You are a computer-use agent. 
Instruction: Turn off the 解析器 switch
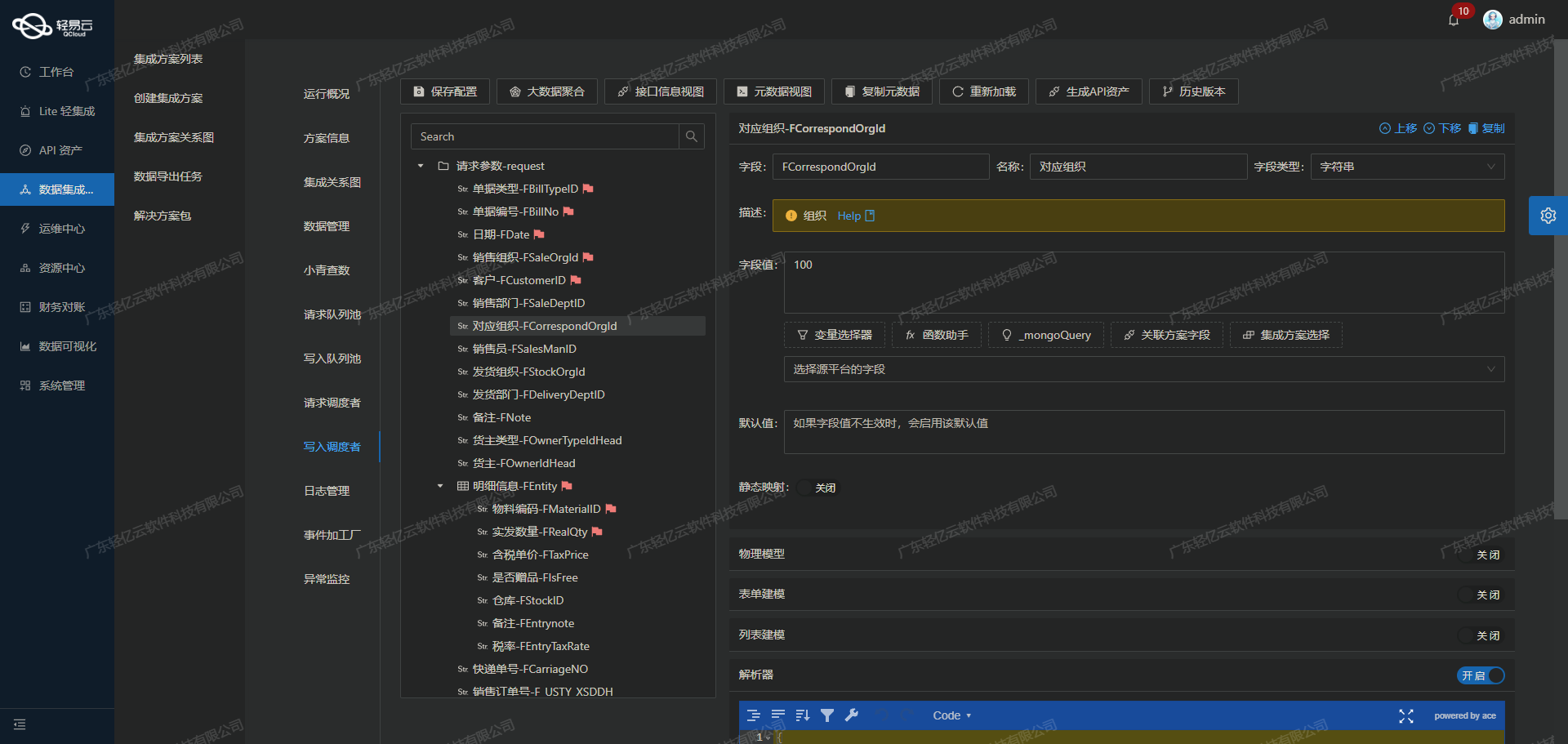(1481, 675)
